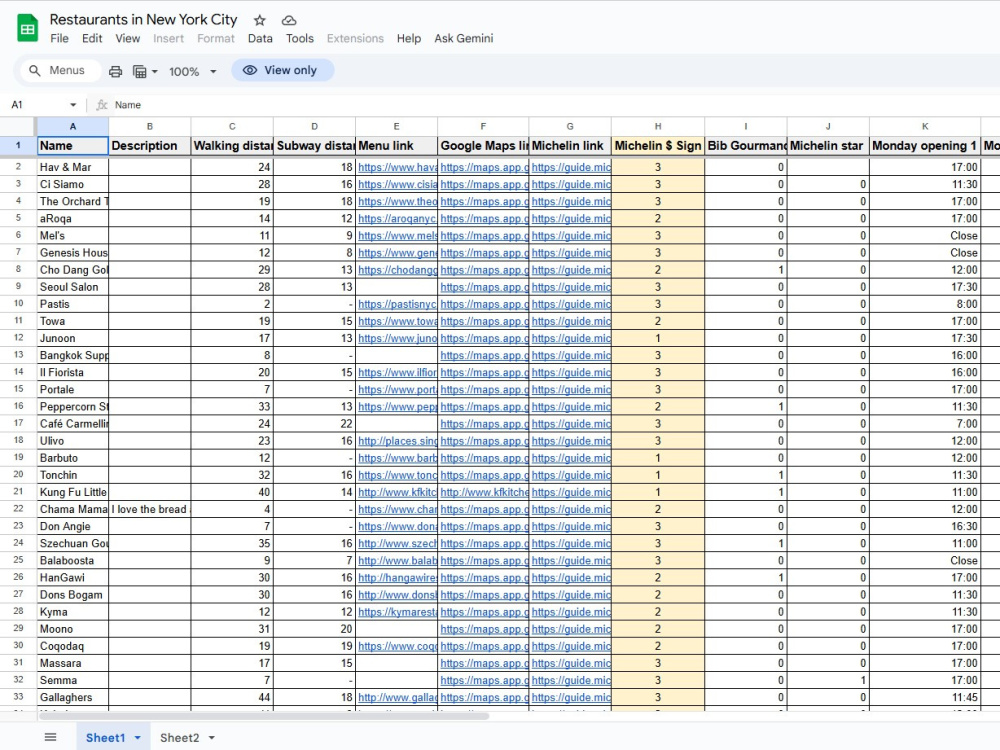Viewport: 1000px width, 750px height.
Task: Open Ci Siamo Google Maps link
Action: 483,184
